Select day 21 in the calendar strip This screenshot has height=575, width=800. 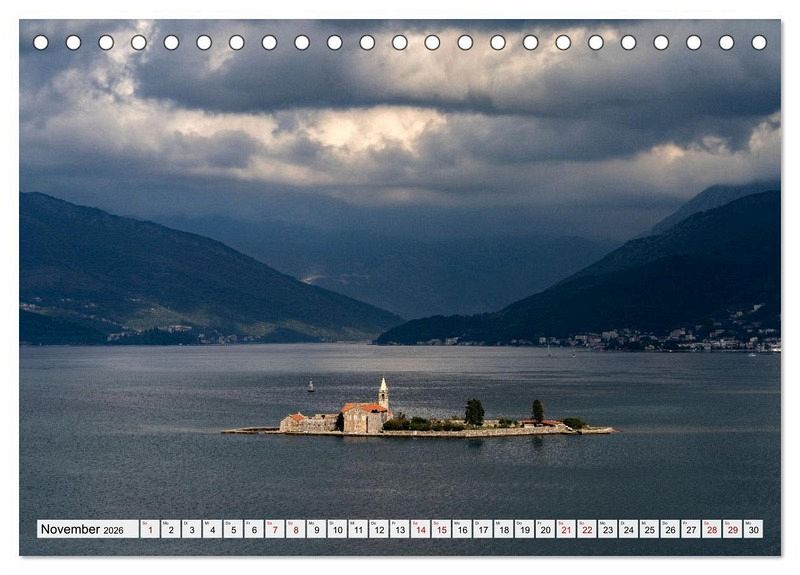click(566, 529)
